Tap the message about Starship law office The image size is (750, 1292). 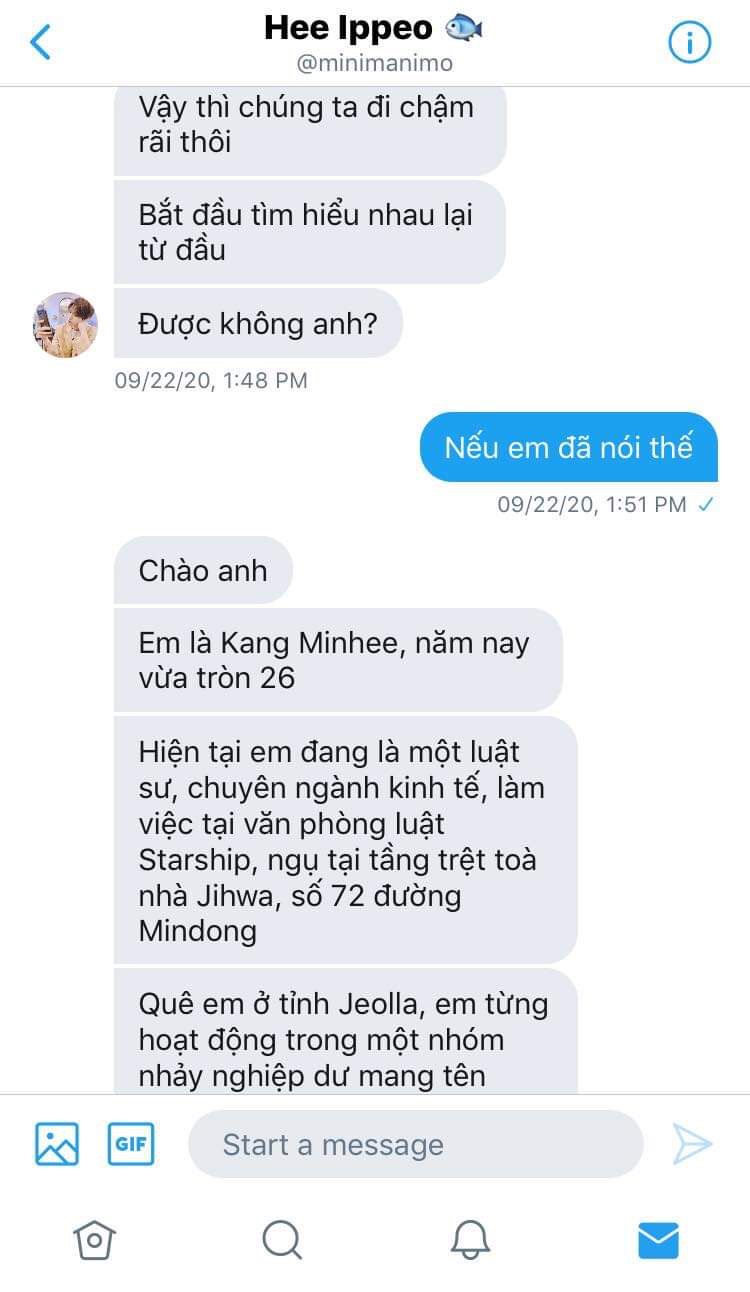(x=346, y=840)
